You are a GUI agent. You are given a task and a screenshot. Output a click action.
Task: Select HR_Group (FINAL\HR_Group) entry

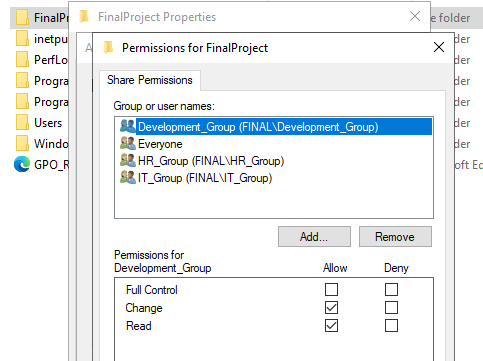point(275,161)
